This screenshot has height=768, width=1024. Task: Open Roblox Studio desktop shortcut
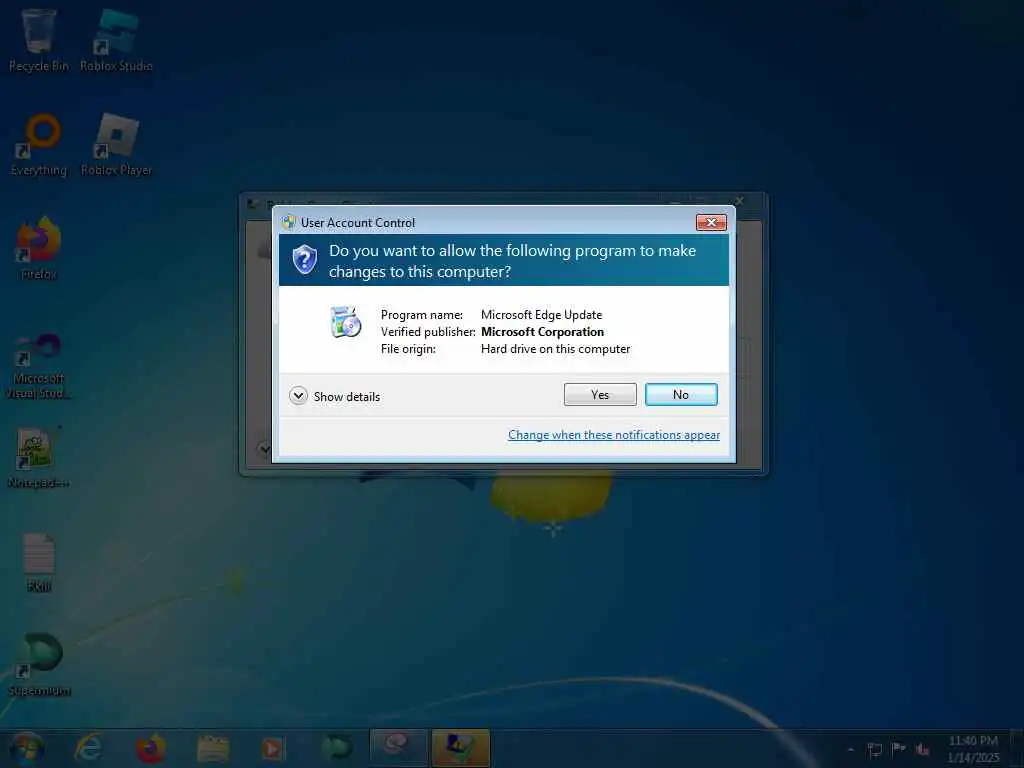(x=116, y=40)
